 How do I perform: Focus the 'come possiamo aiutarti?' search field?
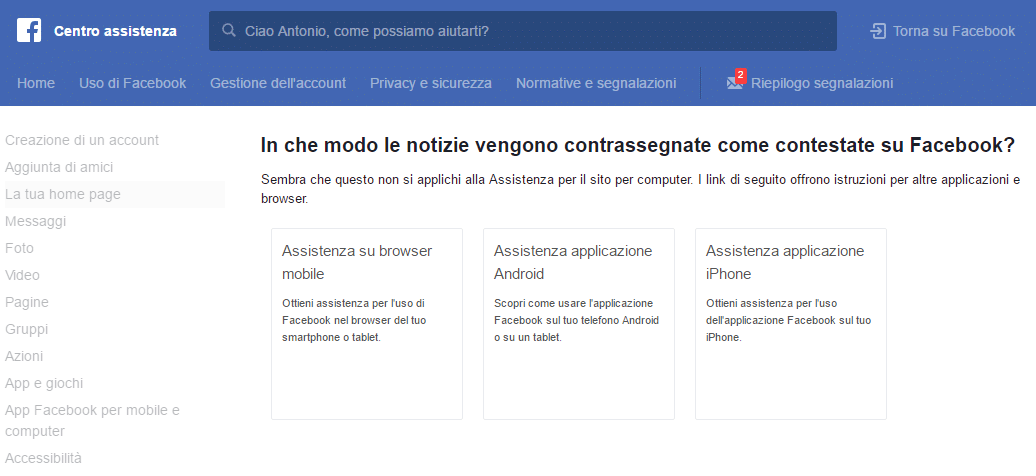(523, 31)
